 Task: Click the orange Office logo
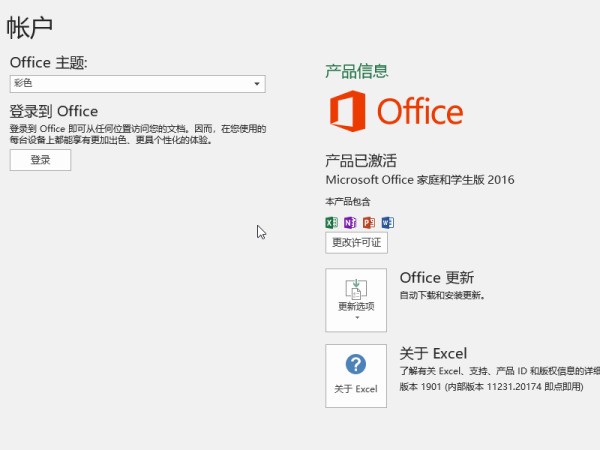pos(396,111)
